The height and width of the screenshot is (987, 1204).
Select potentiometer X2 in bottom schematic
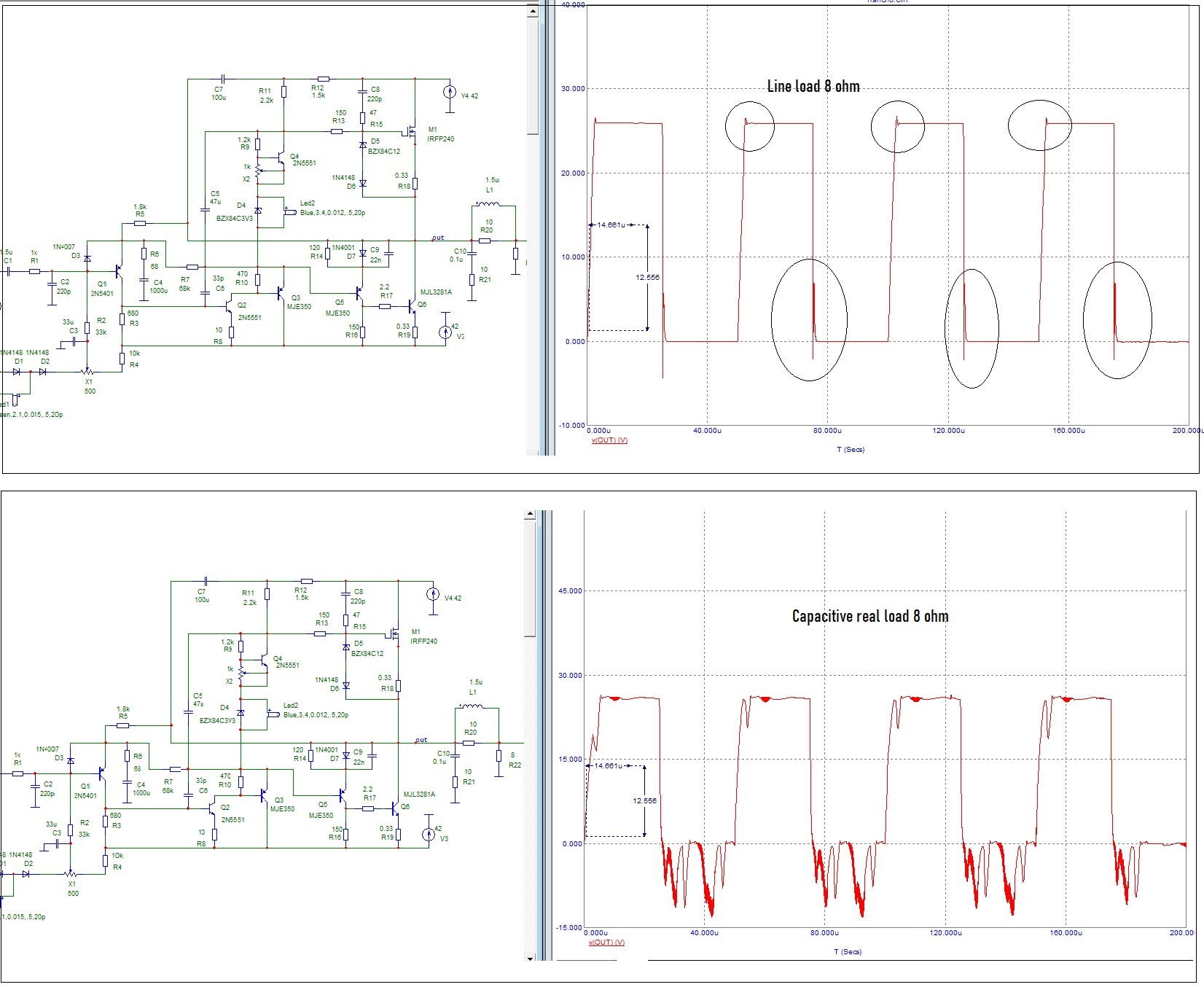click(x=241, y=674)
